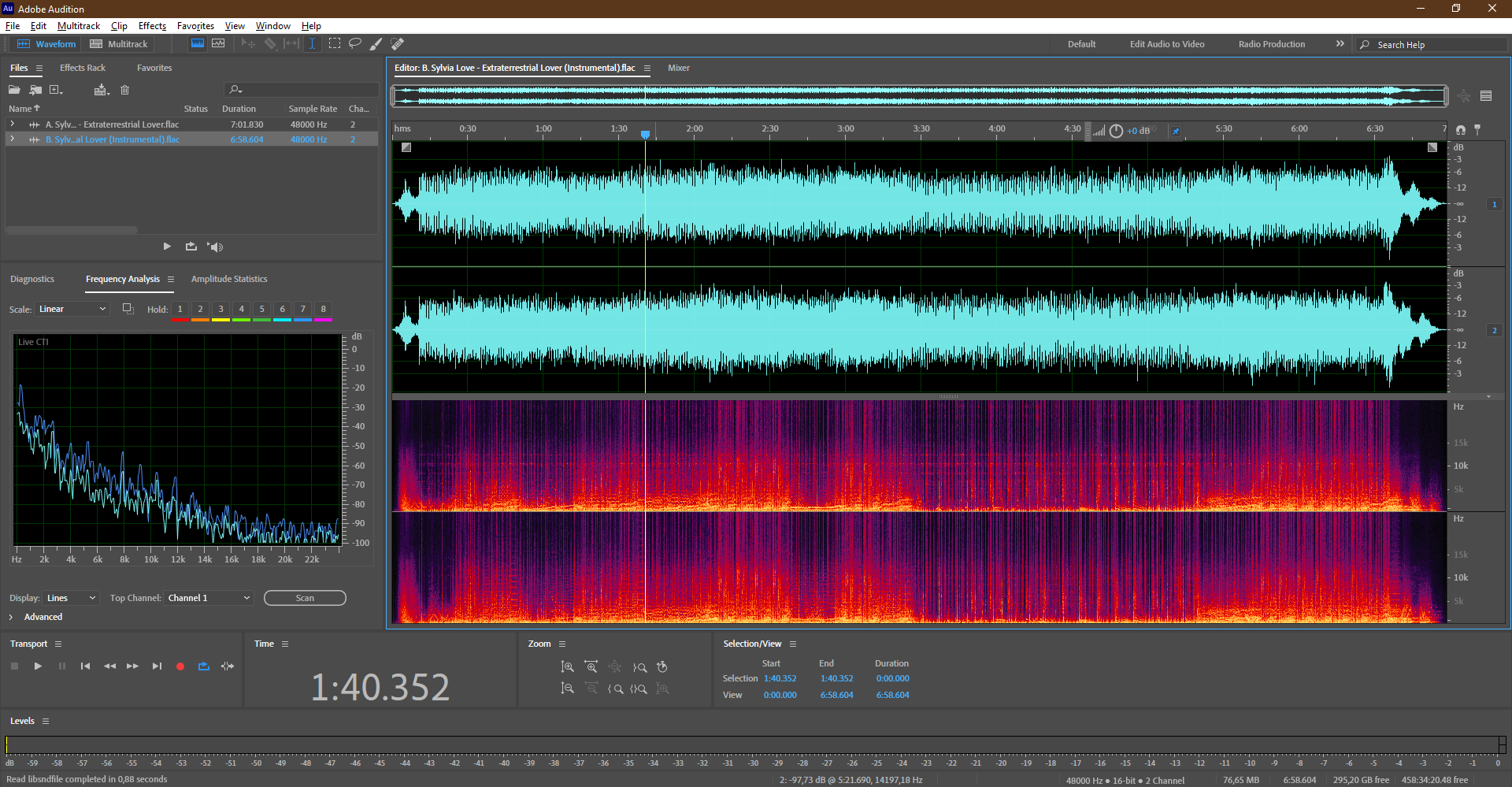
Task: Toggle Hold button 8
Action: (x=323, y=310)
